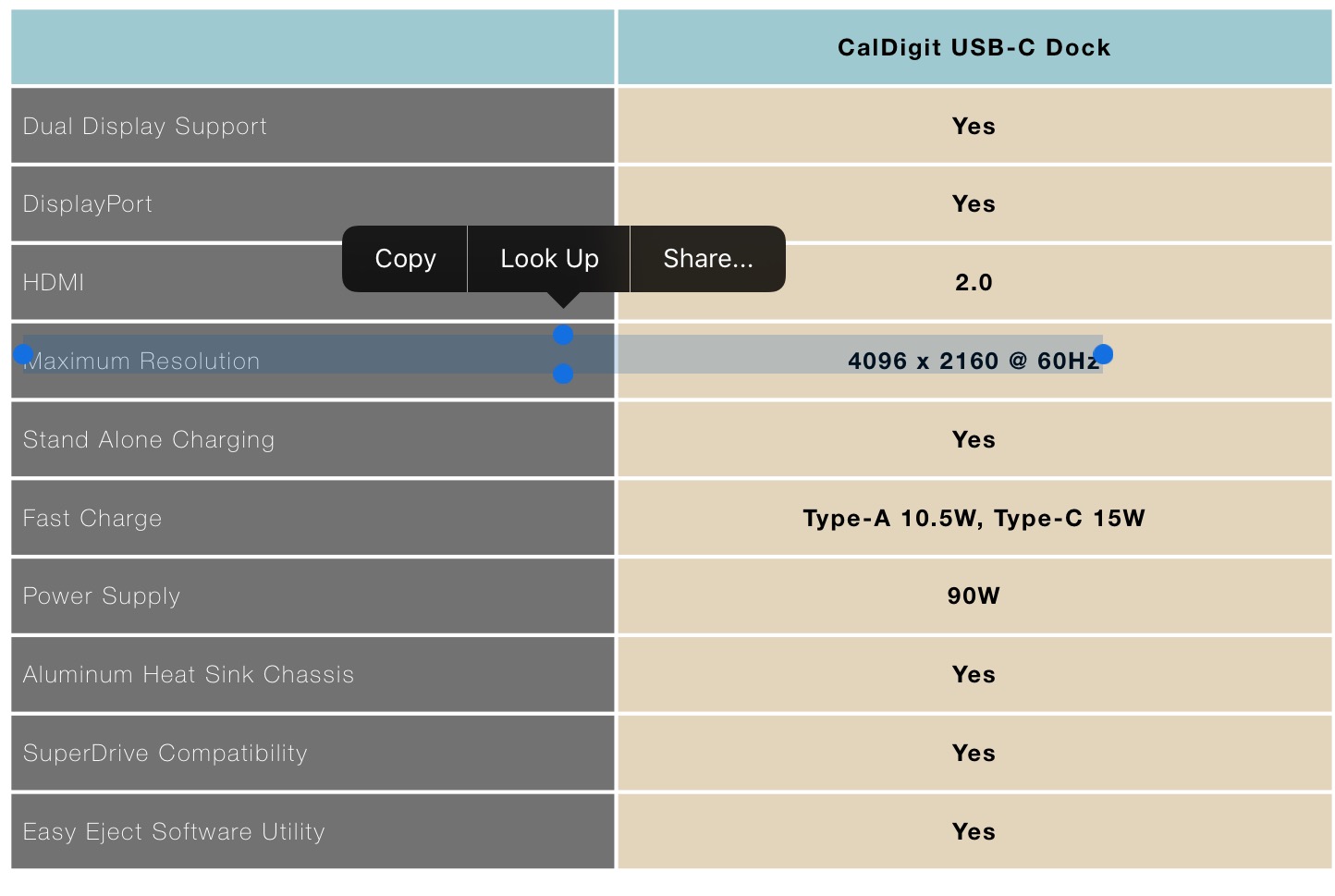This screenshot has width=1335, height=896.
Task: Select the Fast Charge label
Action: point(92,519)
